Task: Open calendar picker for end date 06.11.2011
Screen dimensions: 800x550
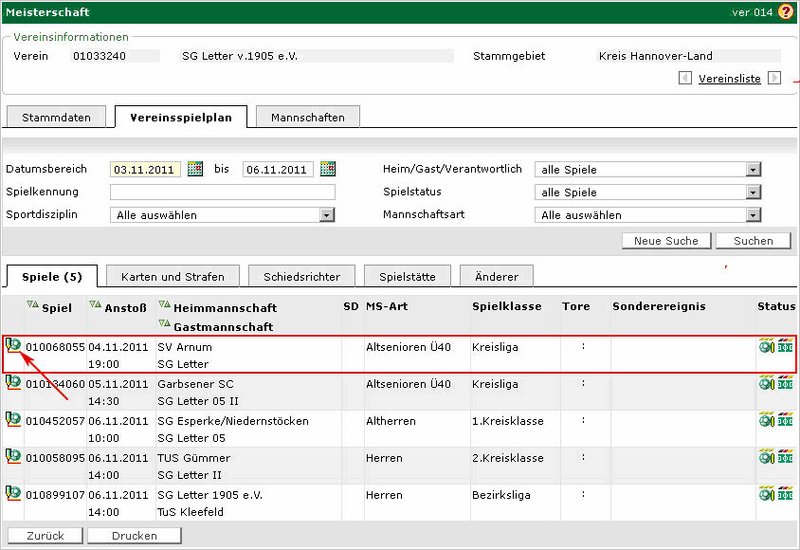Action: tap(328, 169)
